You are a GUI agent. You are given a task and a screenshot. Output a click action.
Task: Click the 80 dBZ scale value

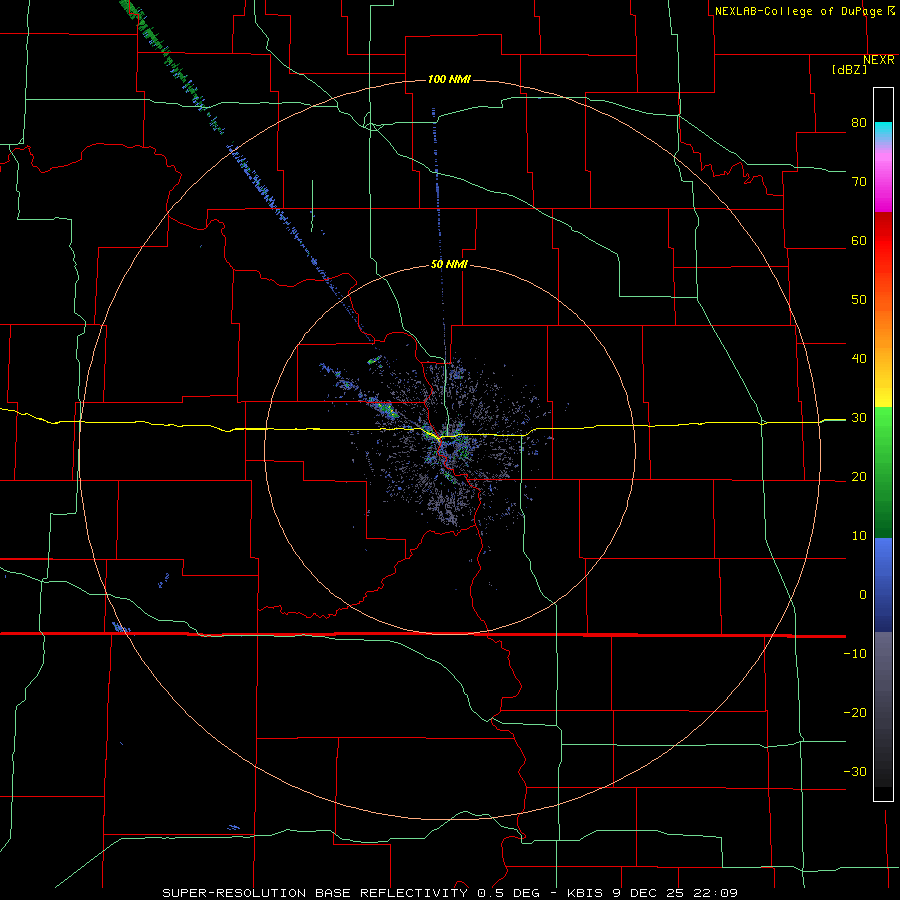(859, 123)
